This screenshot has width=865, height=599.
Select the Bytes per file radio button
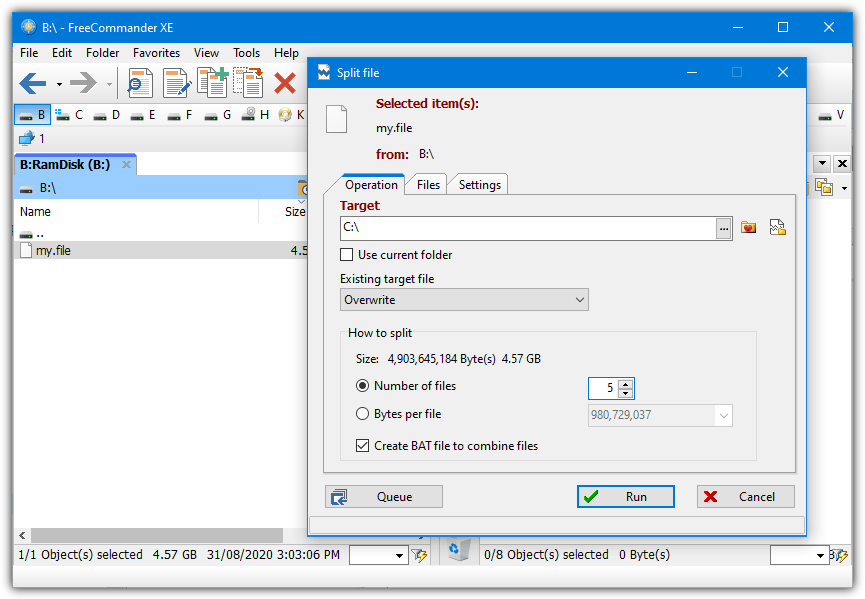tap(362, 414)
